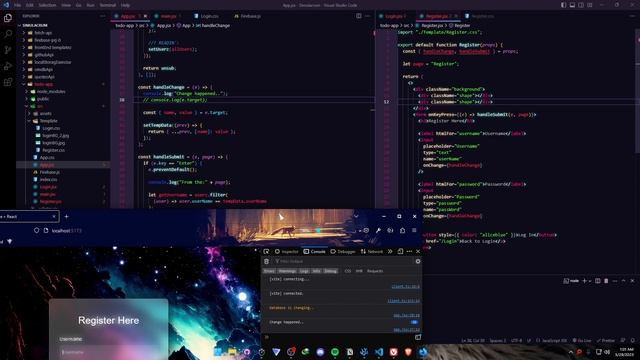This screenshot has height=360, width=640.
Task: Split the left editor group
Action: tap(359, 16)
